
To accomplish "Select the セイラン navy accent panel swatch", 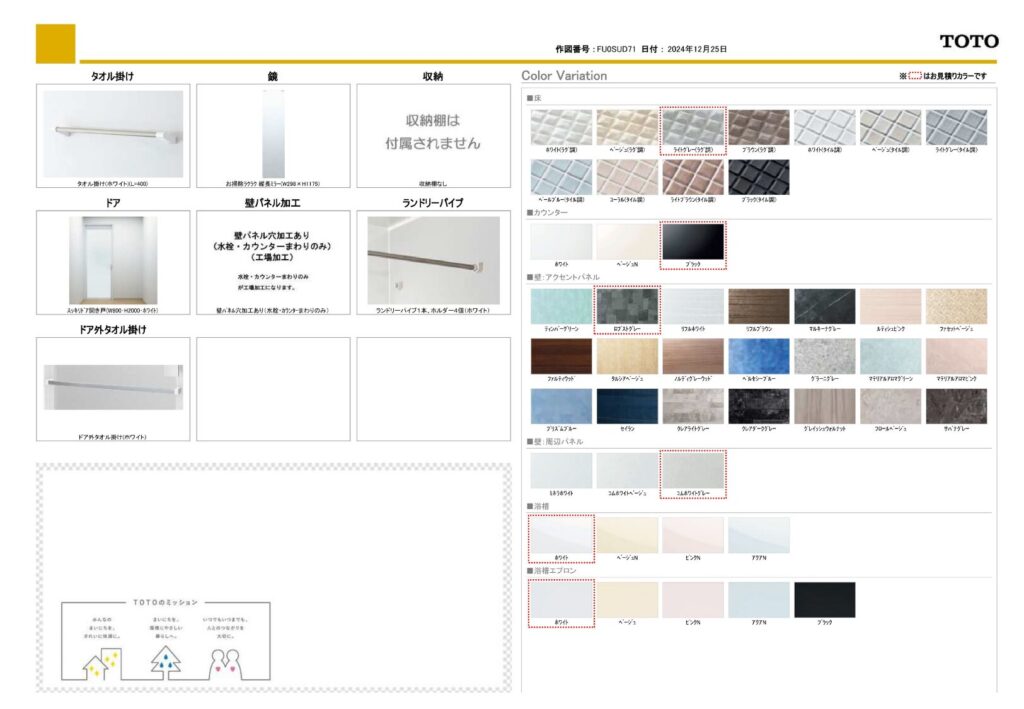I will coord(627,406).
